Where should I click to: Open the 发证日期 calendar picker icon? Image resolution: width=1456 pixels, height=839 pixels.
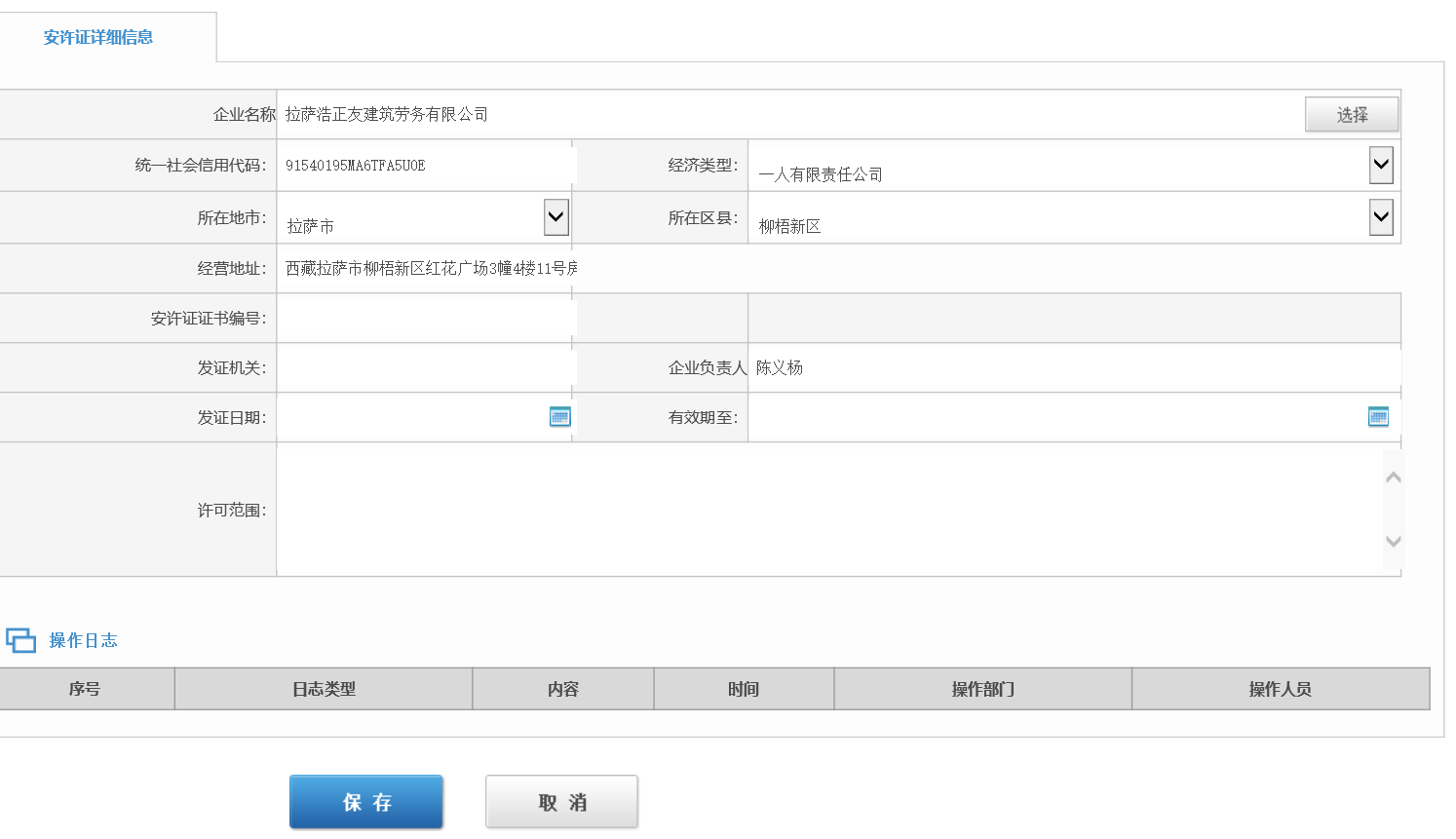559,417
